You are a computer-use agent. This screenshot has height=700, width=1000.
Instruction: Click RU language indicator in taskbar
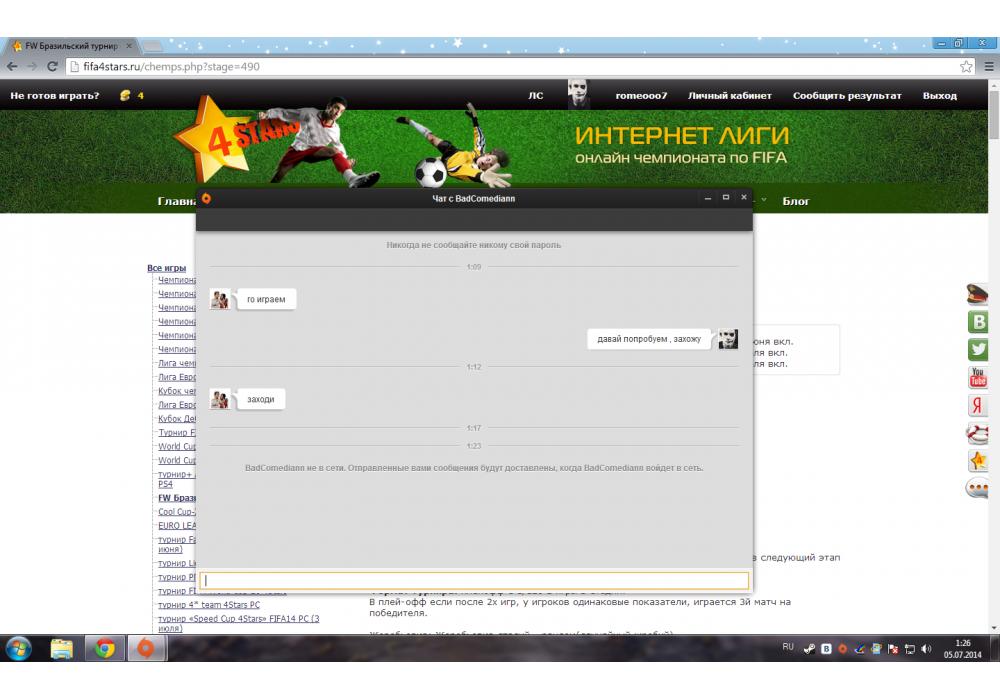click(x=788, y=646)
